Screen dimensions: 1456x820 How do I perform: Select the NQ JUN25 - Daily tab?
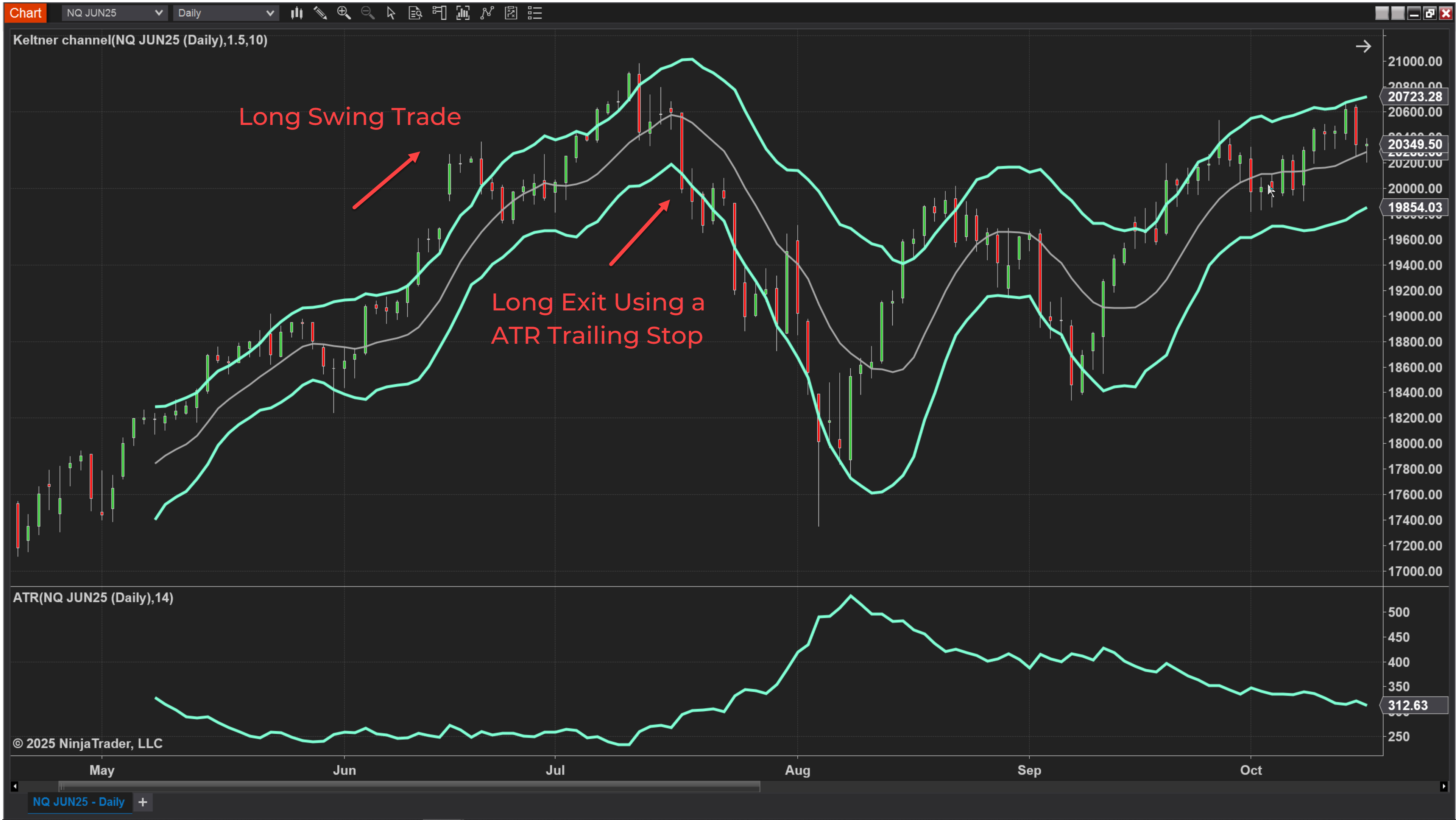pos(79,802)
